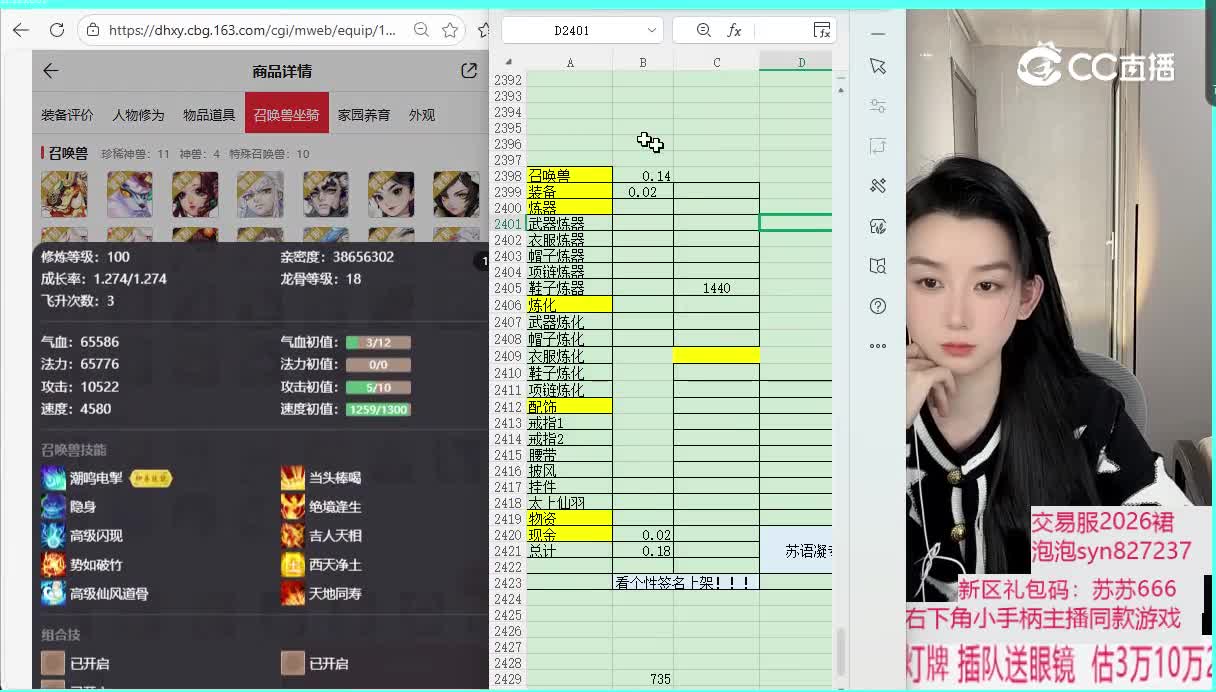Go back in the browser
The height and width of the screenshot is (692, 1216).
tap(20, 30)
